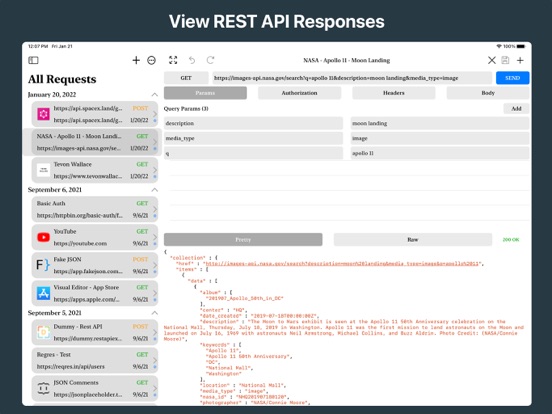Click Add query param button

[516, 108]
